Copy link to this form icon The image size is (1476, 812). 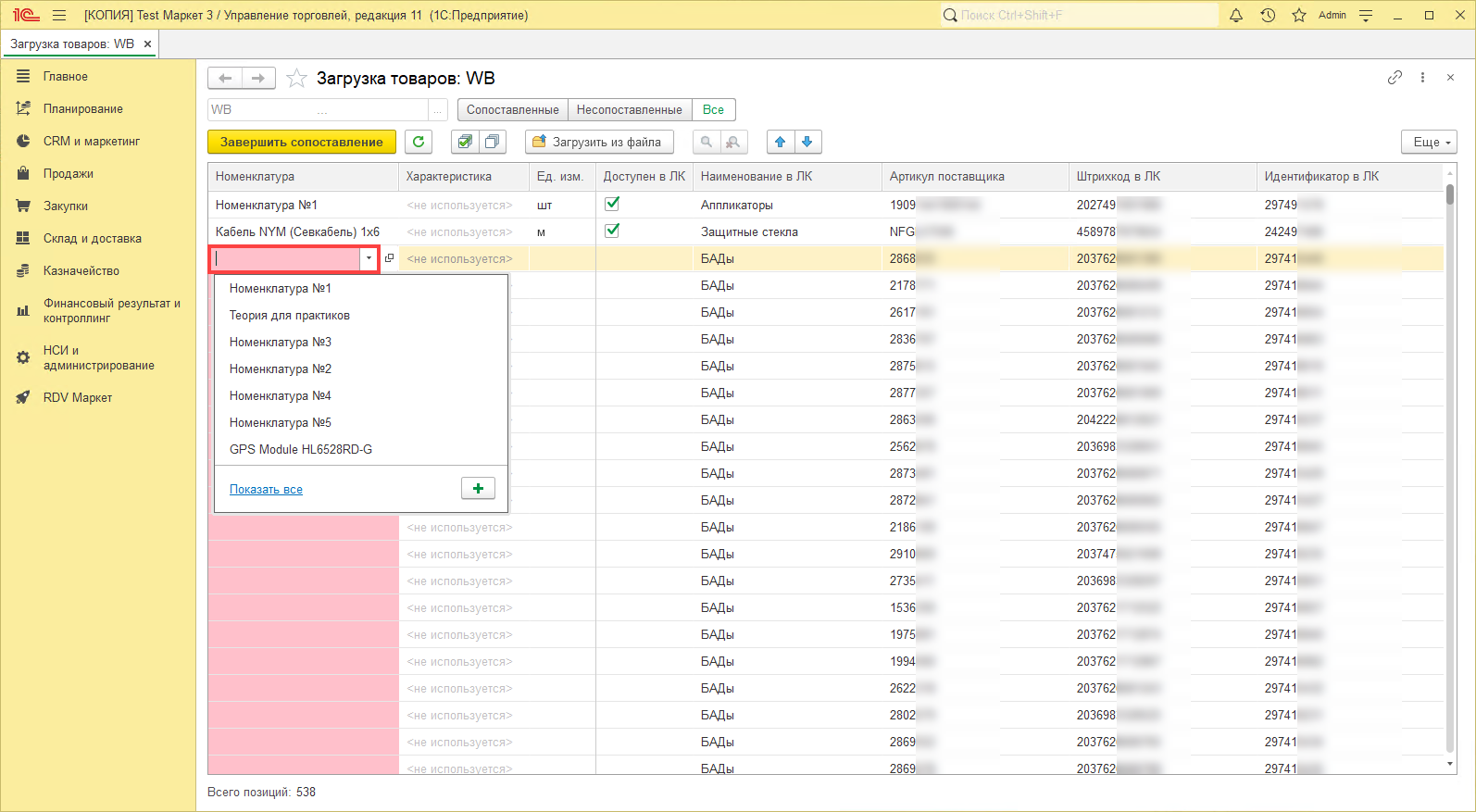1395,78
